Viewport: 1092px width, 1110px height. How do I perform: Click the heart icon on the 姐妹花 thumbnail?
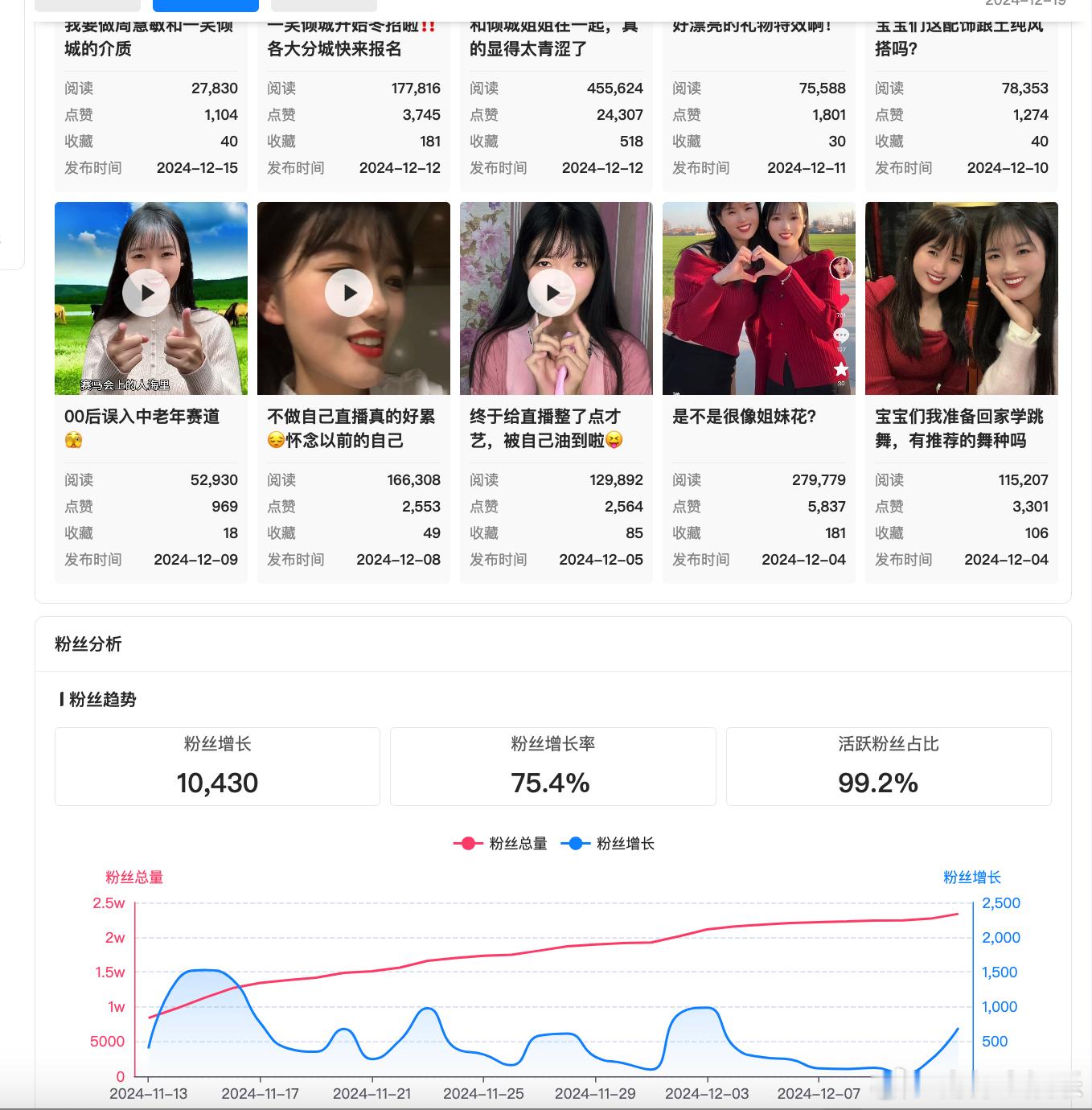[841, 302]
